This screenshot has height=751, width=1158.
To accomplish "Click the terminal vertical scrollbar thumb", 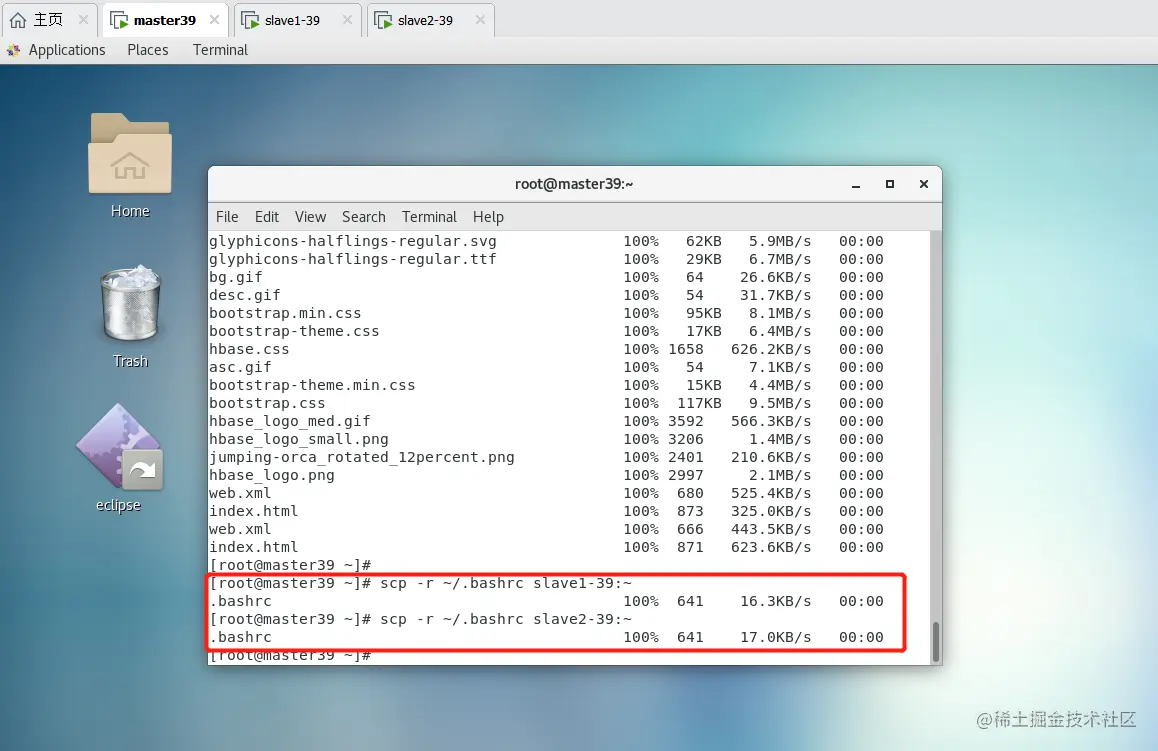I will pyautogui.click(x=936, y=642).
